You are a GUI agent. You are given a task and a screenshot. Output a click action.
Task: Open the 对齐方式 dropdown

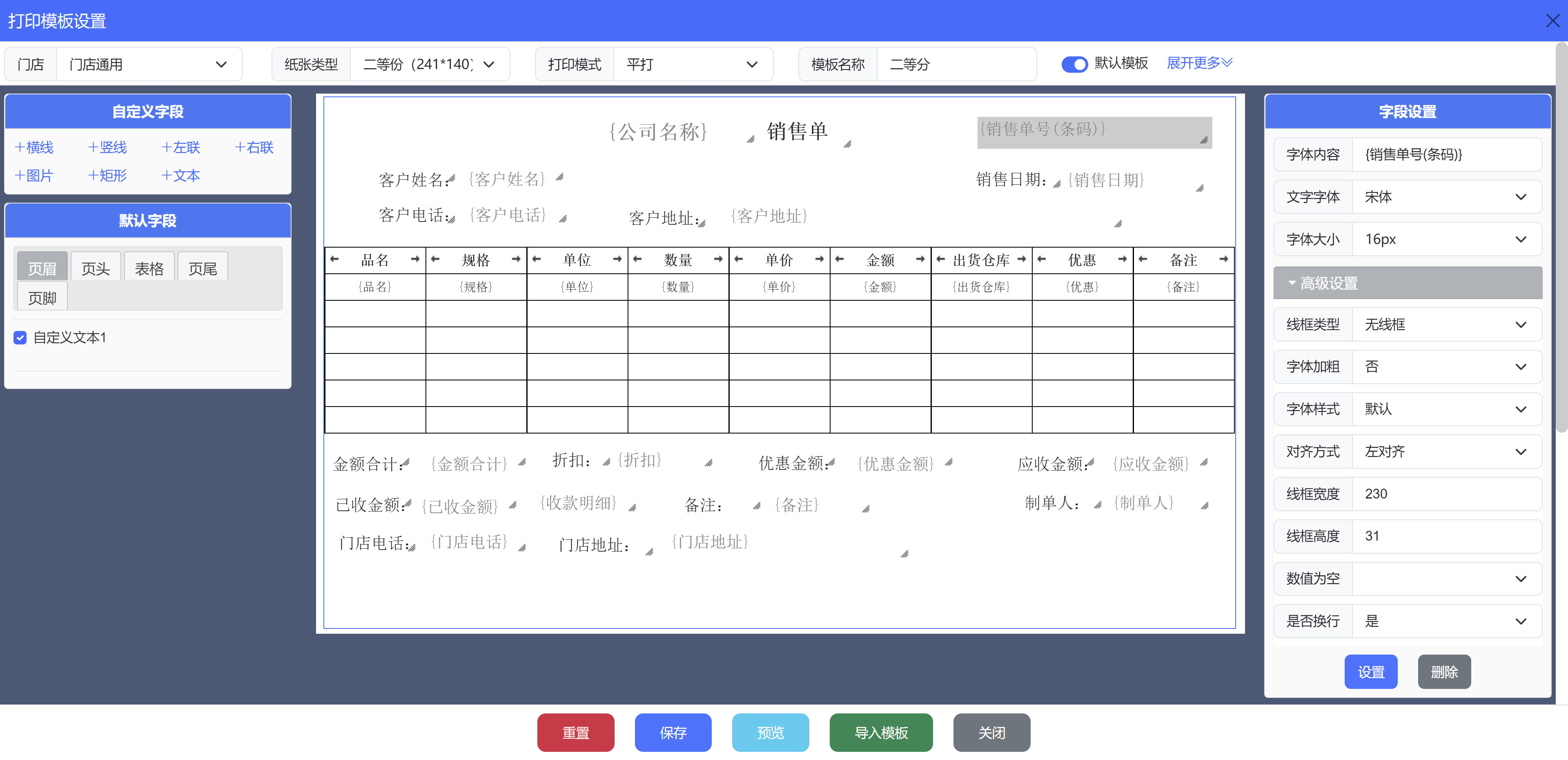click(1445, 452)
